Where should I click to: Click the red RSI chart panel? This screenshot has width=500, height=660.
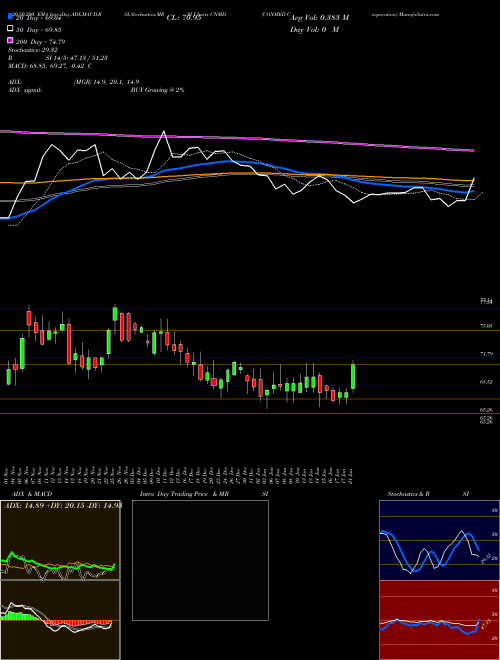coord(439,620)
